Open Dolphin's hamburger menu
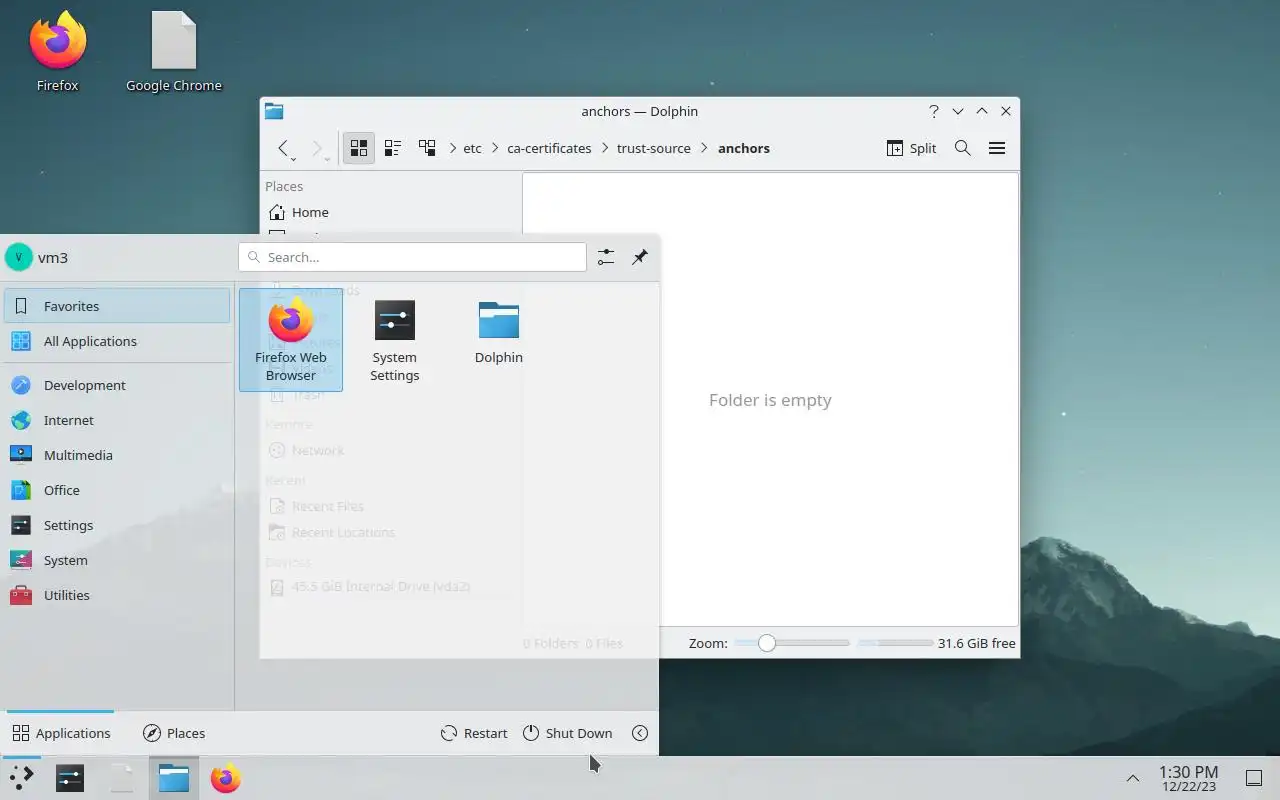The image size is (1280, 800). tap(996, 148)
